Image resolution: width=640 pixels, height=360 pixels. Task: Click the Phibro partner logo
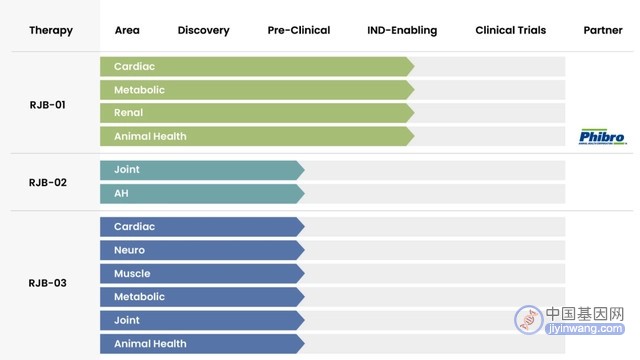602,137
